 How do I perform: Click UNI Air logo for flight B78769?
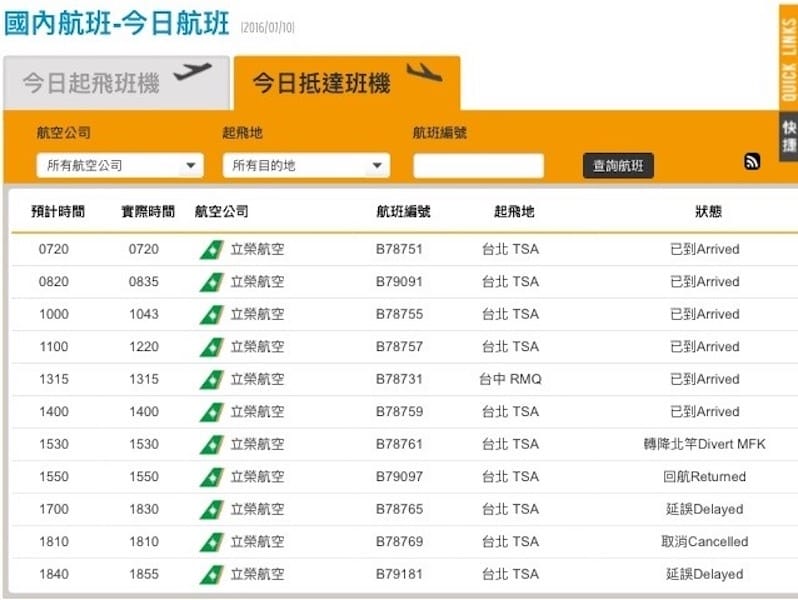[210, 542]
